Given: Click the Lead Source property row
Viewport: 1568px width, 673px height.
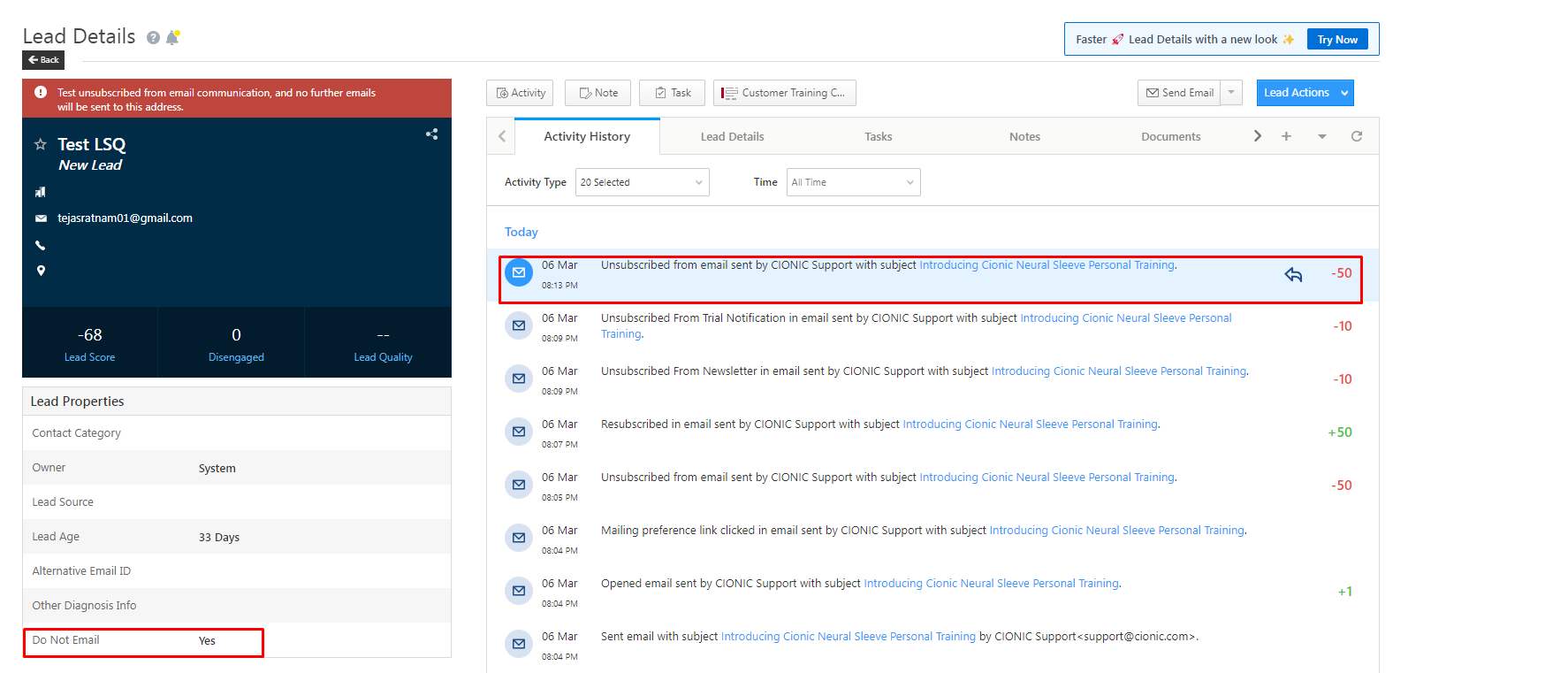Looking at the screenshot, I should click(x=237, y=502).
